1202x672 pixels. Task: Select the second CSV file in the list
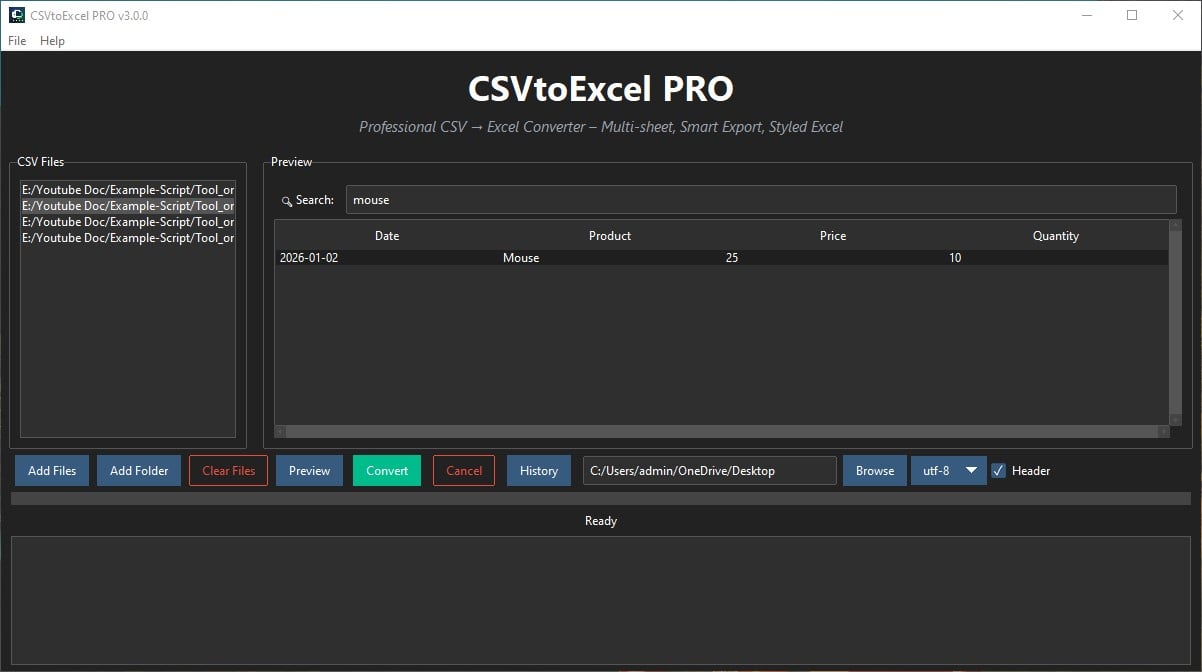(x=127, y=205)
